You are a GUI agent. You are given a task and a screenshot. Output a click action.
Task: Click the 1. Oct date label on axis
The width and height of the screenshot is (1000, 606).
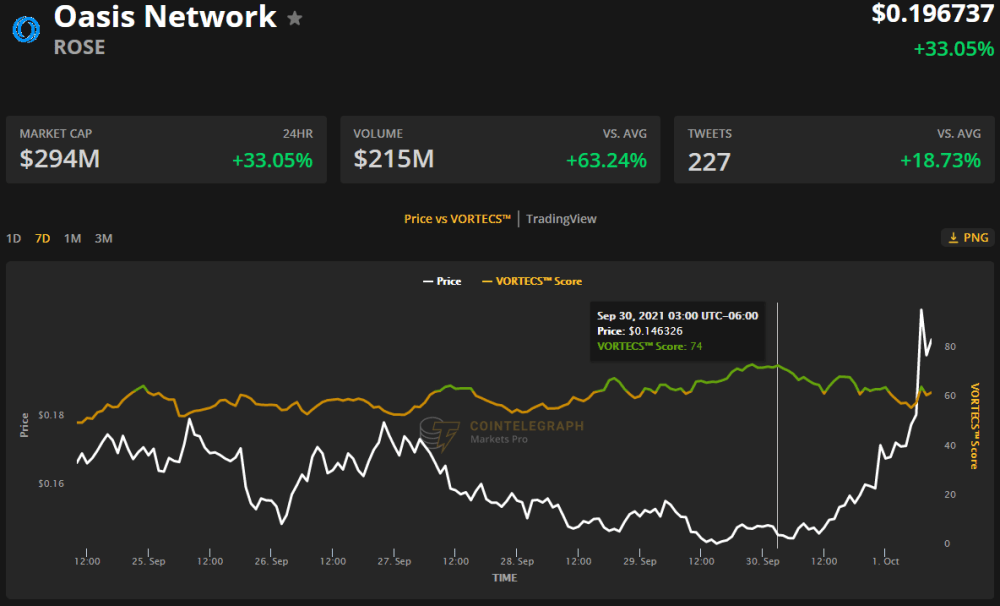[885, 561]
